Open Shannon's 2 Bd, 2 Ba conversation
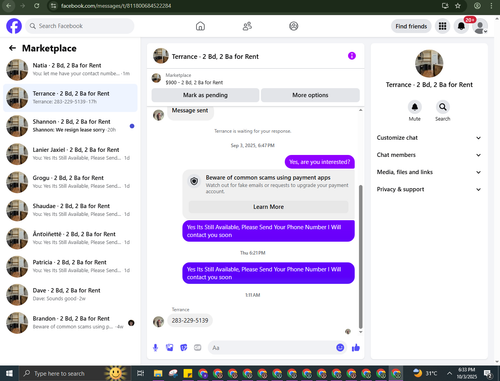Image resolution: width=500 pixels, height=381 pixels. pos(70,126)
